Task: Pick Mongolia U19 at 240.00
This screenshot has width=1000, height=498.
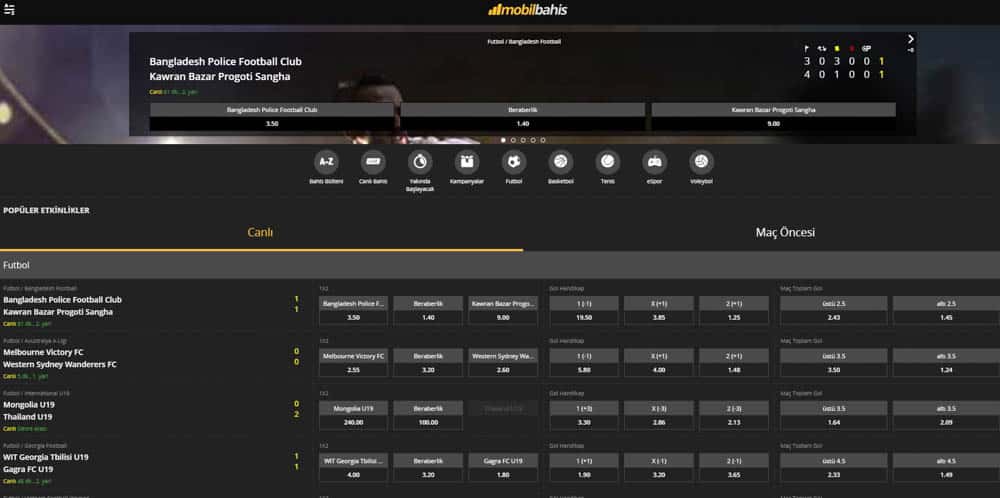Action: click(x=353, y=415)
